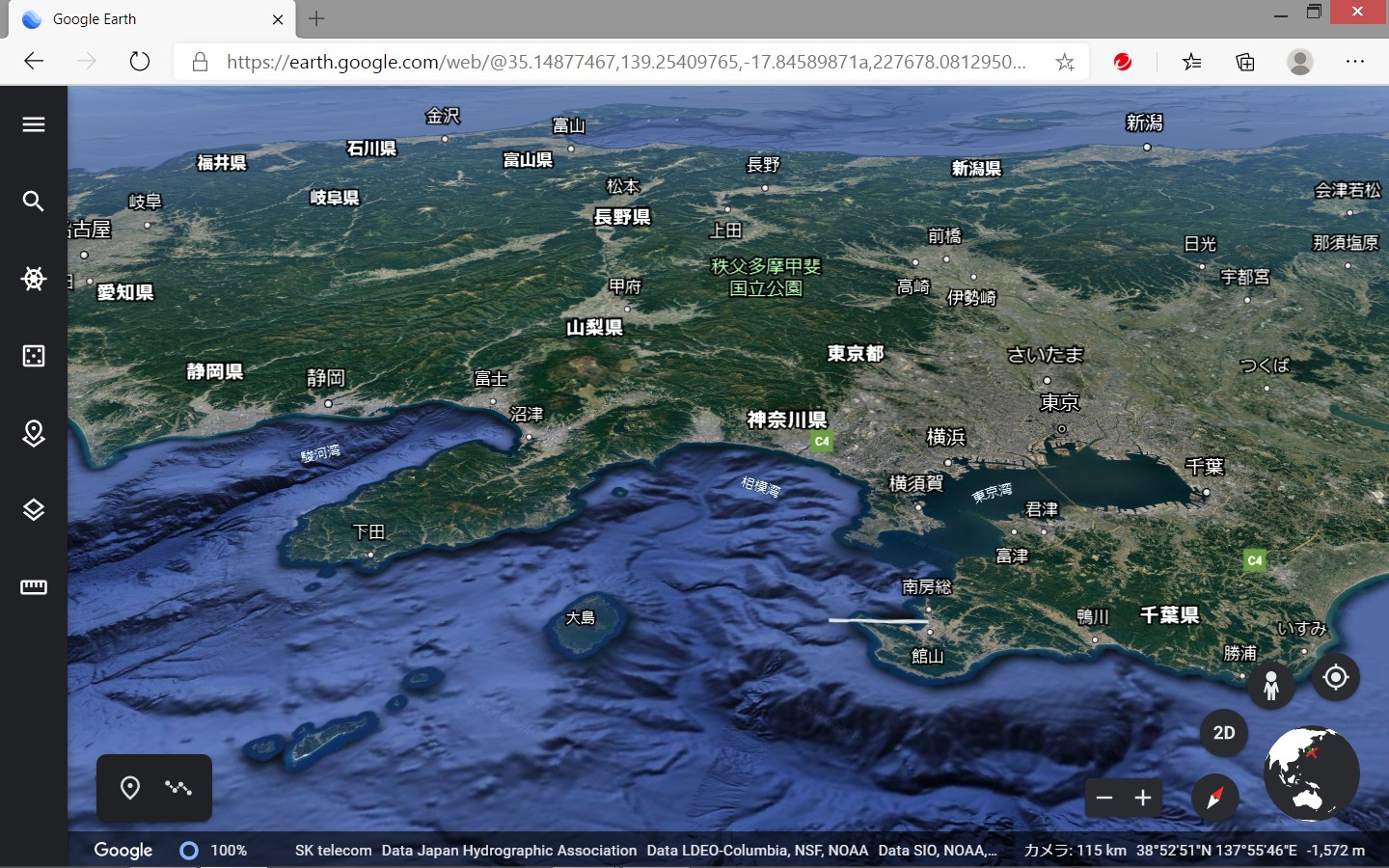Activate the My Location crosshair
This screenshot has width=1389, height=868.
pyautogui.click(x=1335, y=677)
